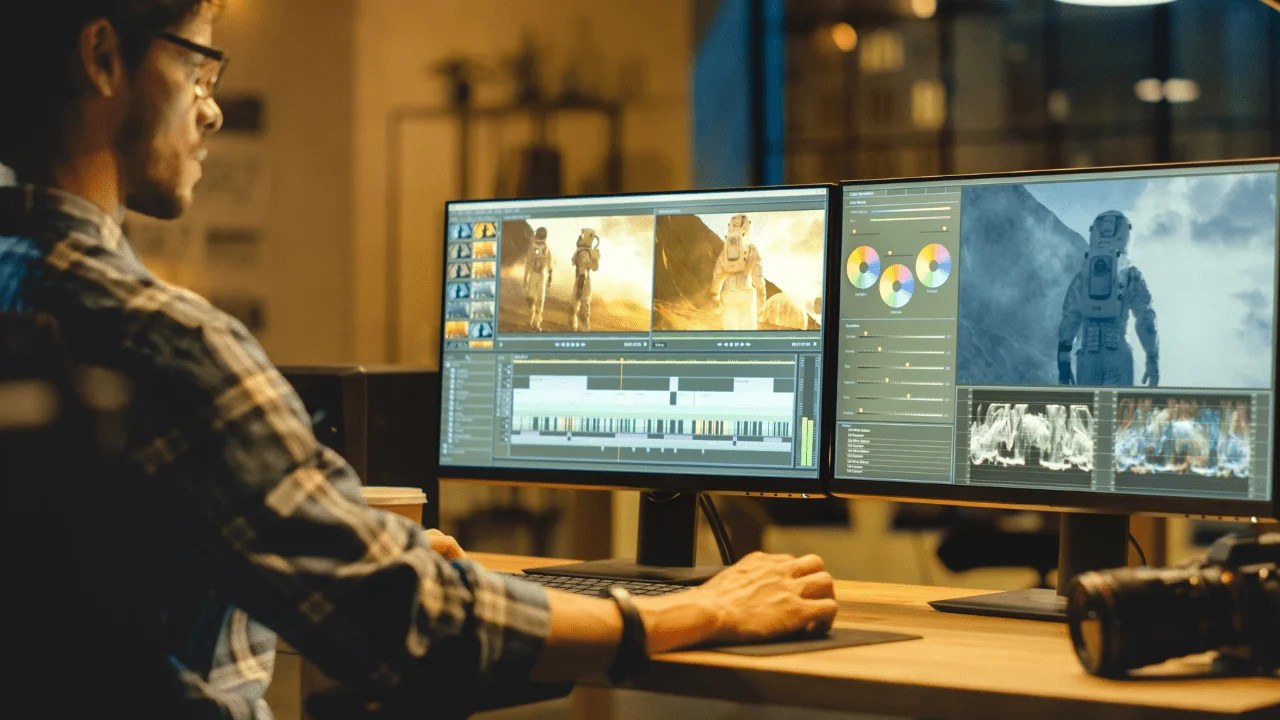Click the go-to-start icon in source transport controls
Viewport: 1280px width, 720px height.
pos(556,344)
